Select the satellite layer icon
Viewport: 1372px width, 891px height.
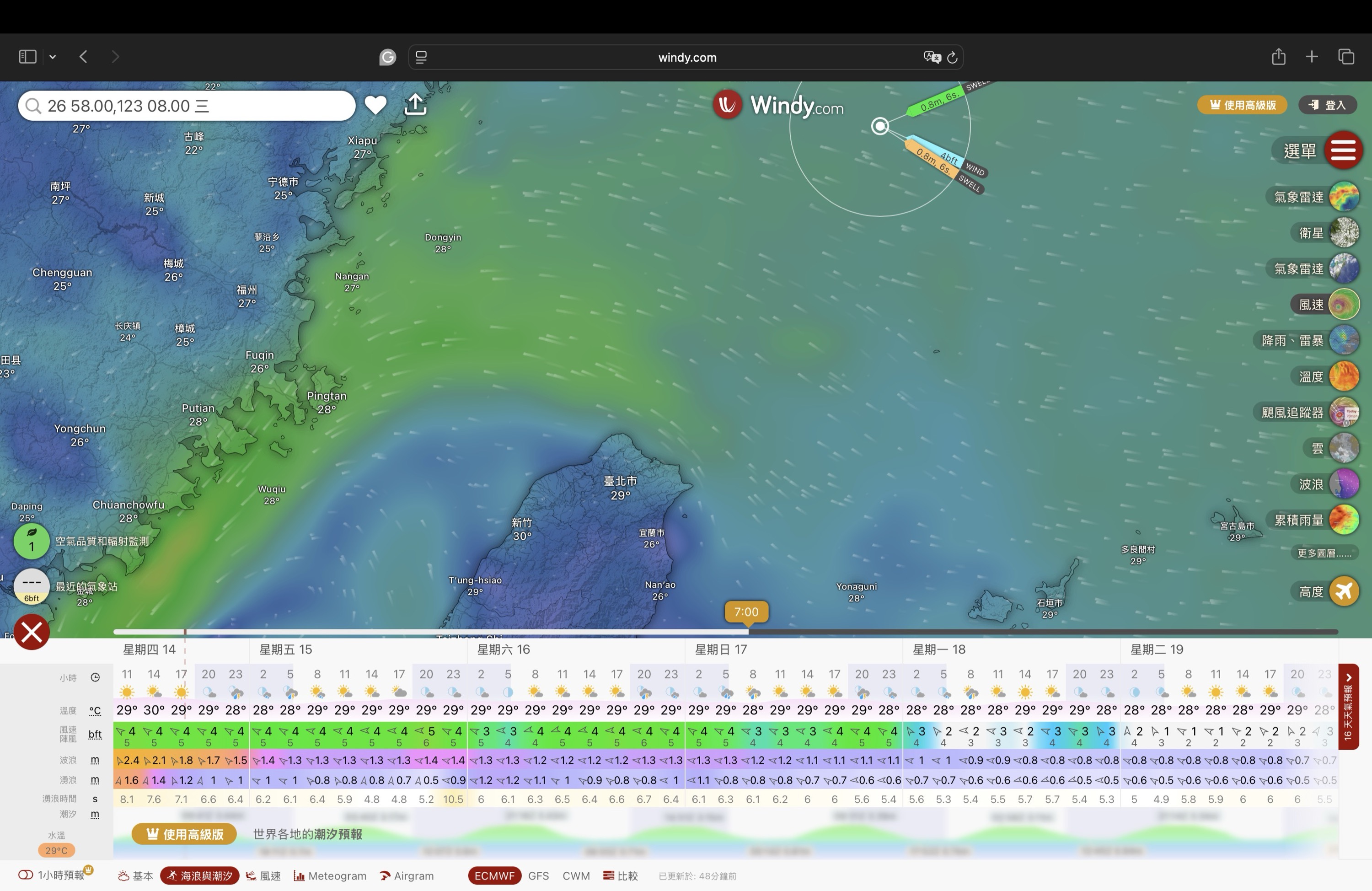(1344, 233)
